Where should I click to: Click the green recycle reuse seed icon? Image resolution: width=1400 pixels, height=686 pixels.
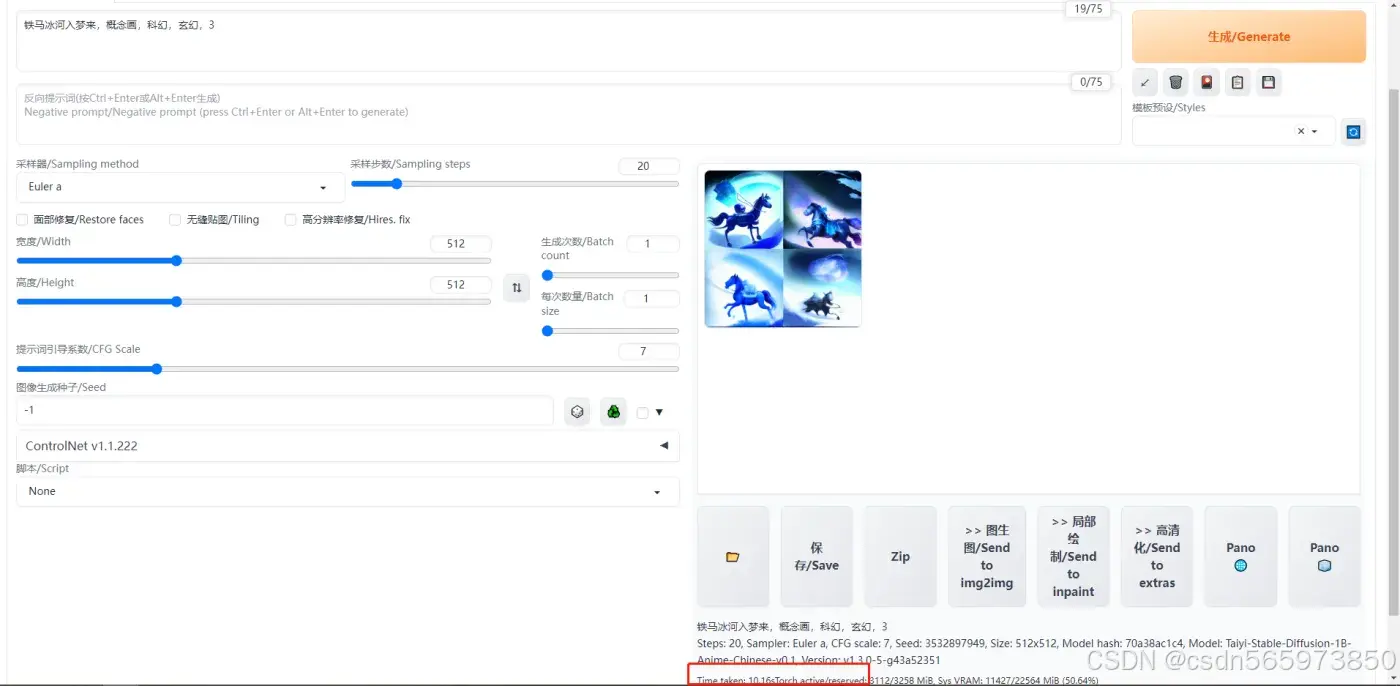tap(613, 411)
